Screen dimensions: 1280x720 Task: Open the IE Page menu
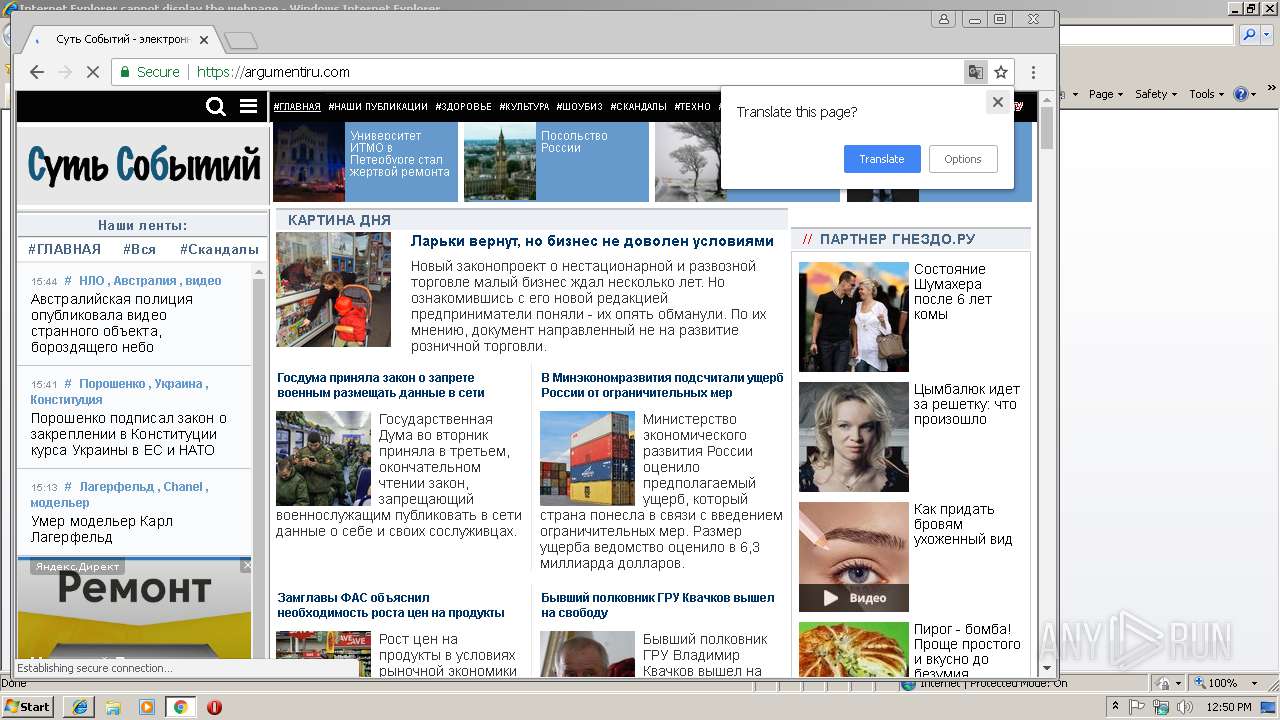coord(1105,94)
